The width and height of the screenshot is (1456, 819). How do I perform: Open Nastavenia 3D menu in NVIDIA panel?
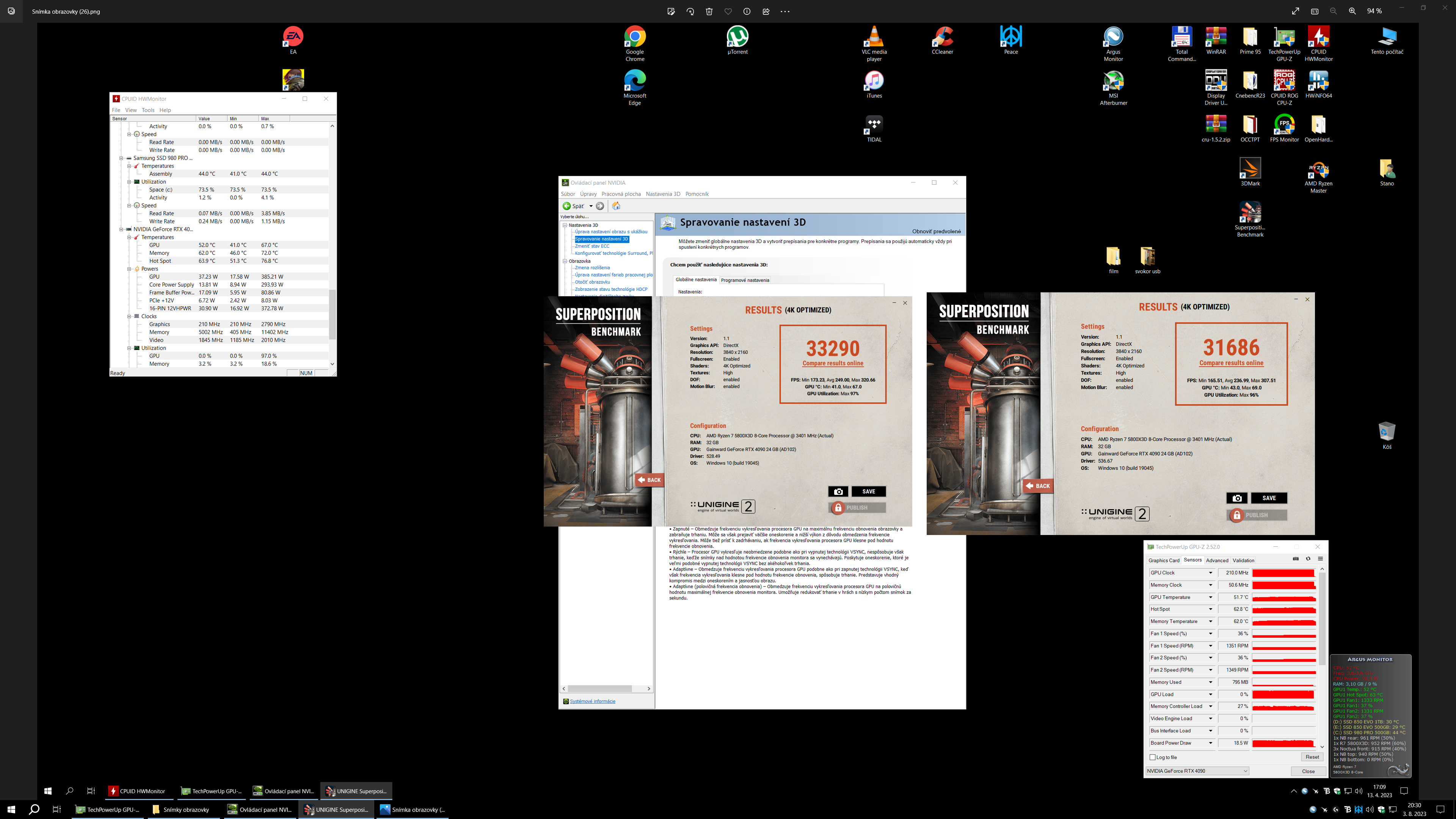pos(663,194)
